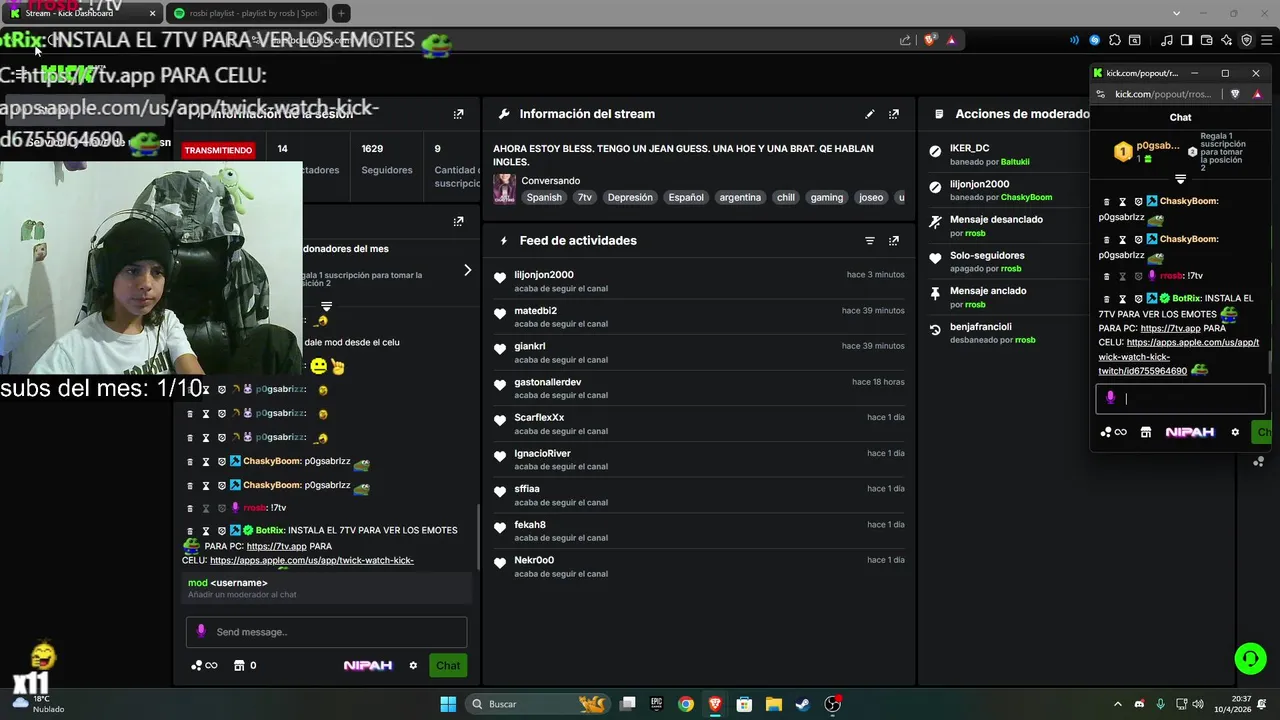The height and width of the screenshot is (720, 1280).
Task: Switch to rosbi playlist Spotify tab
Action: (x=245, y=13)
